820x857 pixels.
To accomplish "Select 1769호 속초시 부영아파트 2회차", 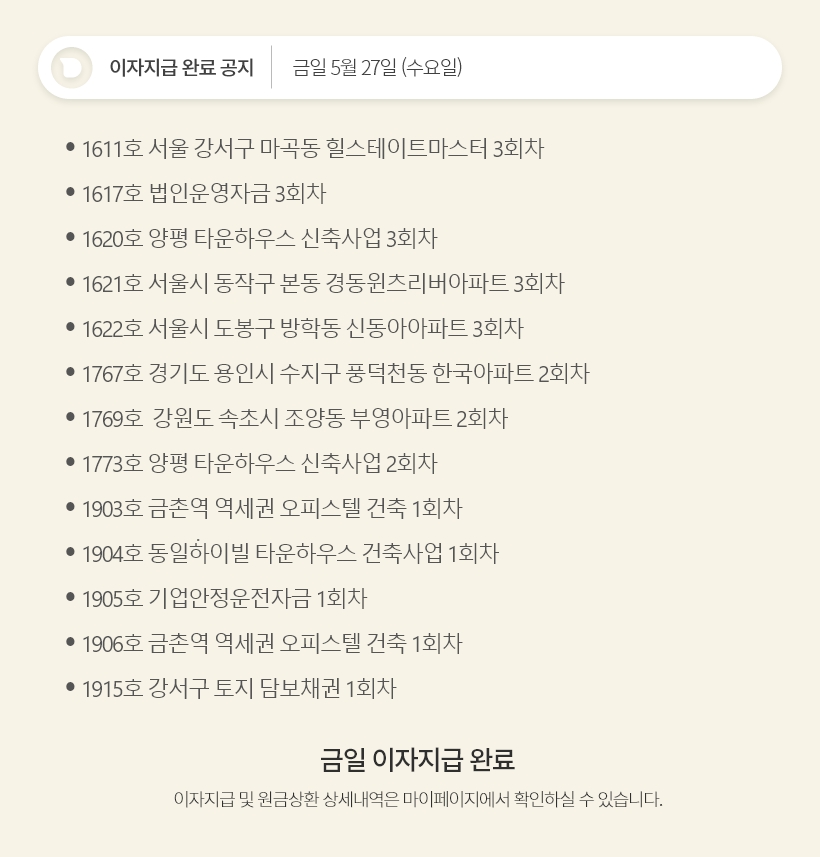I will coord(294,419).
